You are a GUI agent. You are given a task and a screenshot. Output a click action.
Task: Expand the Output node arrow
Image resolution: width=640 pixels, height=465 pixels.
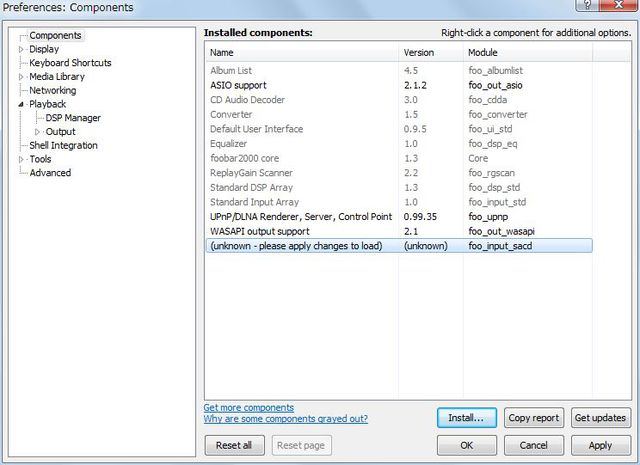(x=38, y=132)
